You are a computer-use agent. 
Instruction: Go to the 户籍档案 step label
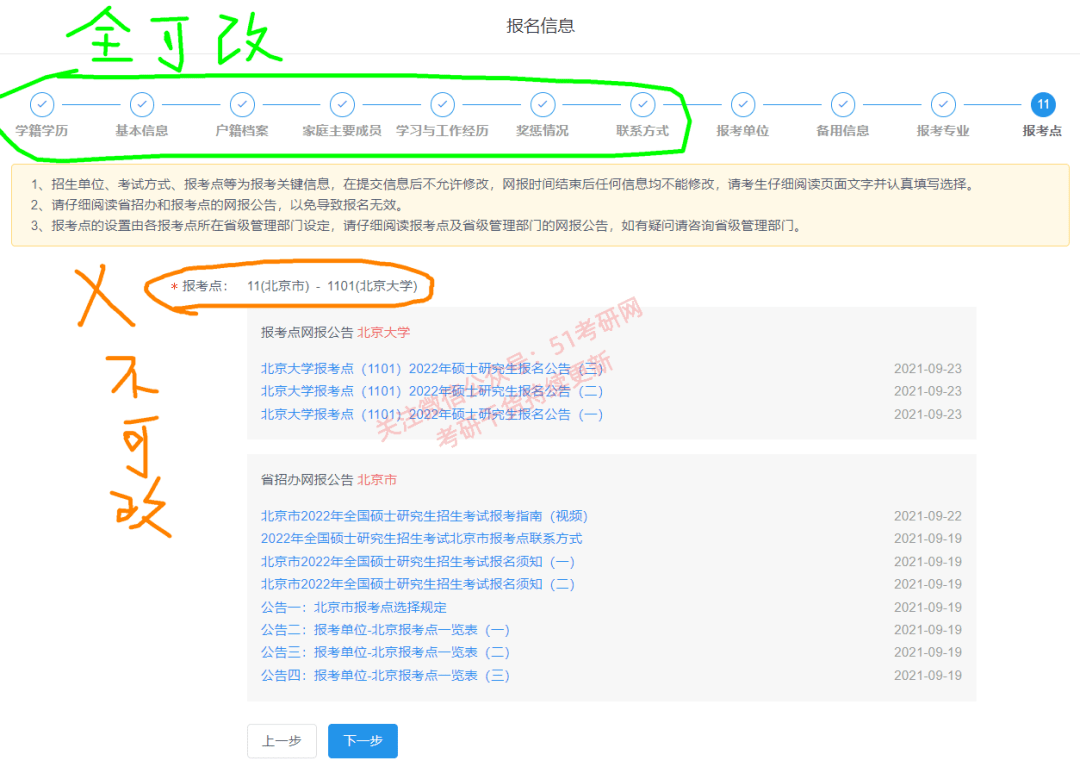(242, 131)
